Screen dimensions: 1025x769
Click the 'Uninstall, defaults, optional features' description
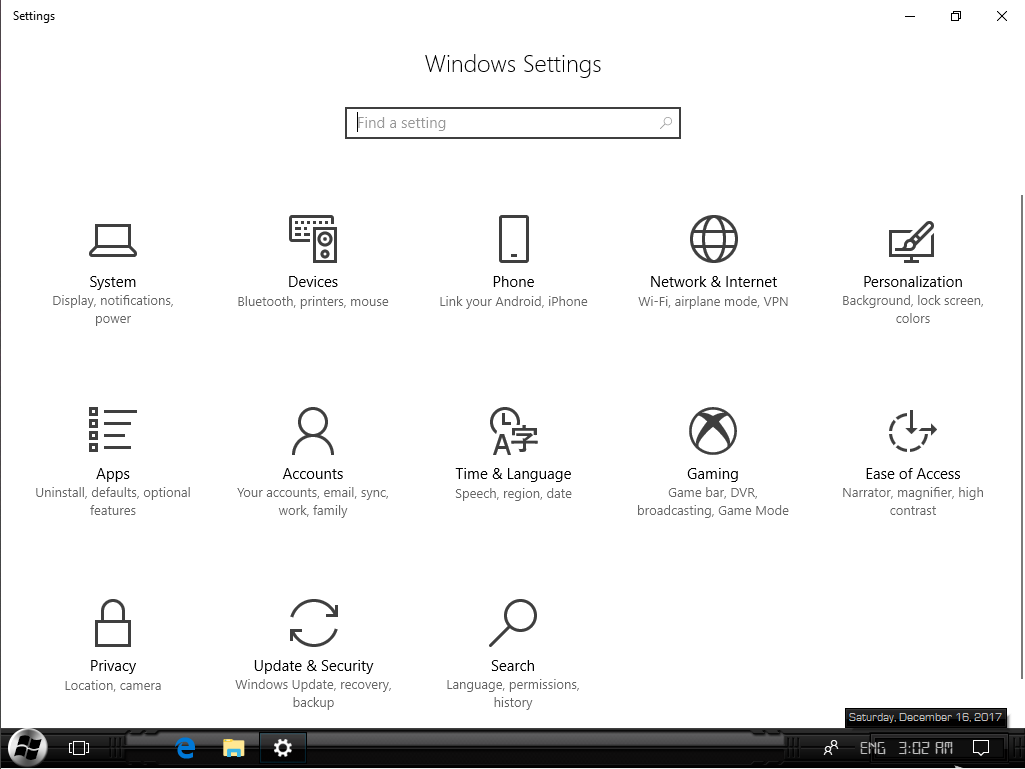pos(112,502)
